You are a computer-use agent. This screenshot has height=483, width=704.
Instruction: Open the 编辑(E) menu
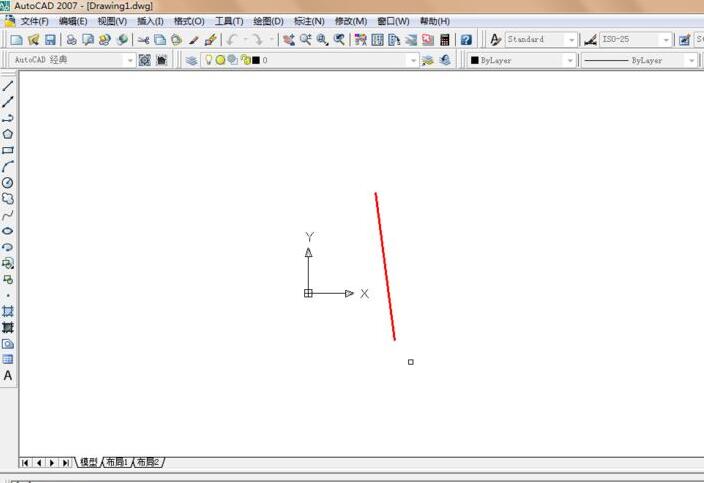73,21
